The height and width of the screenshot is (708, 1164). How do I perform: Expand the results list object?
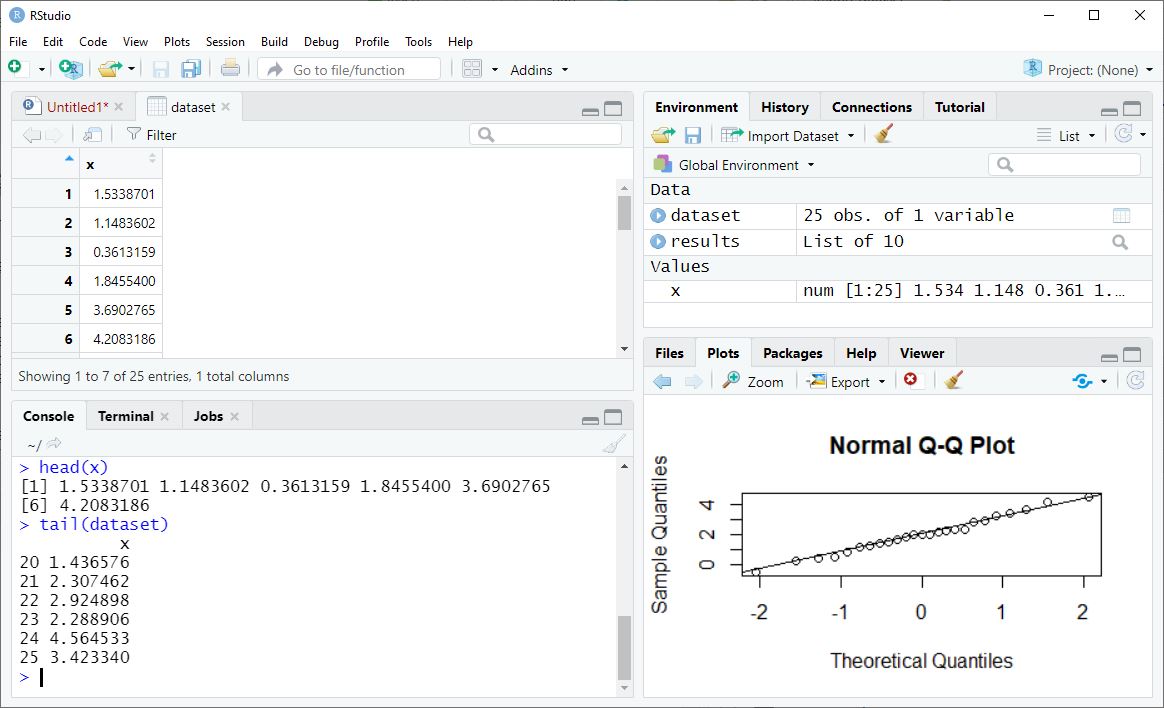[x=660, y=240]
